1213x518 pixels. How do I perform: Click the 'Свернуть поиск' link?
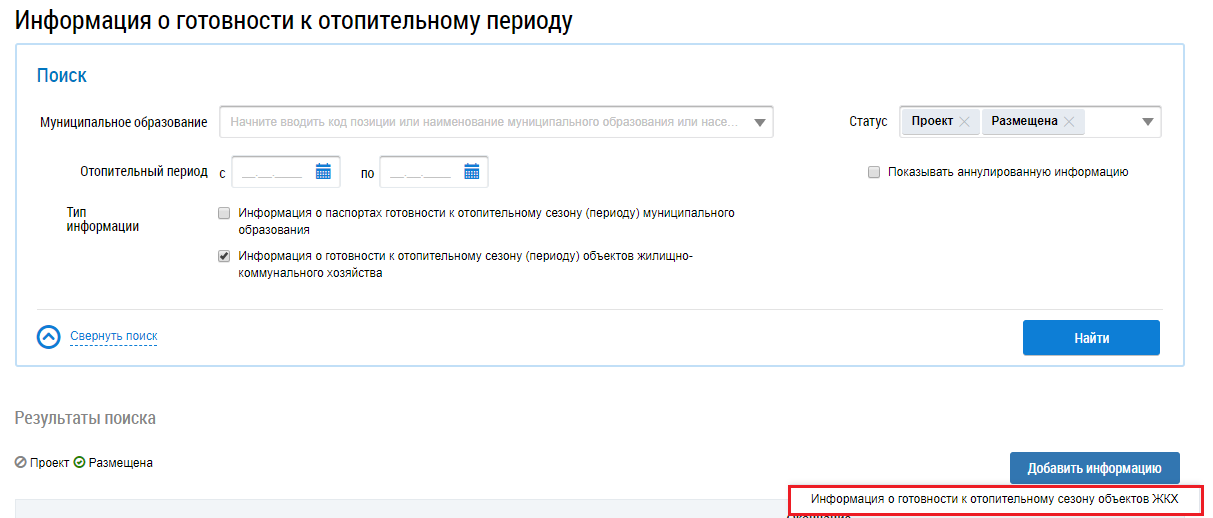click(x=113, y=336)
